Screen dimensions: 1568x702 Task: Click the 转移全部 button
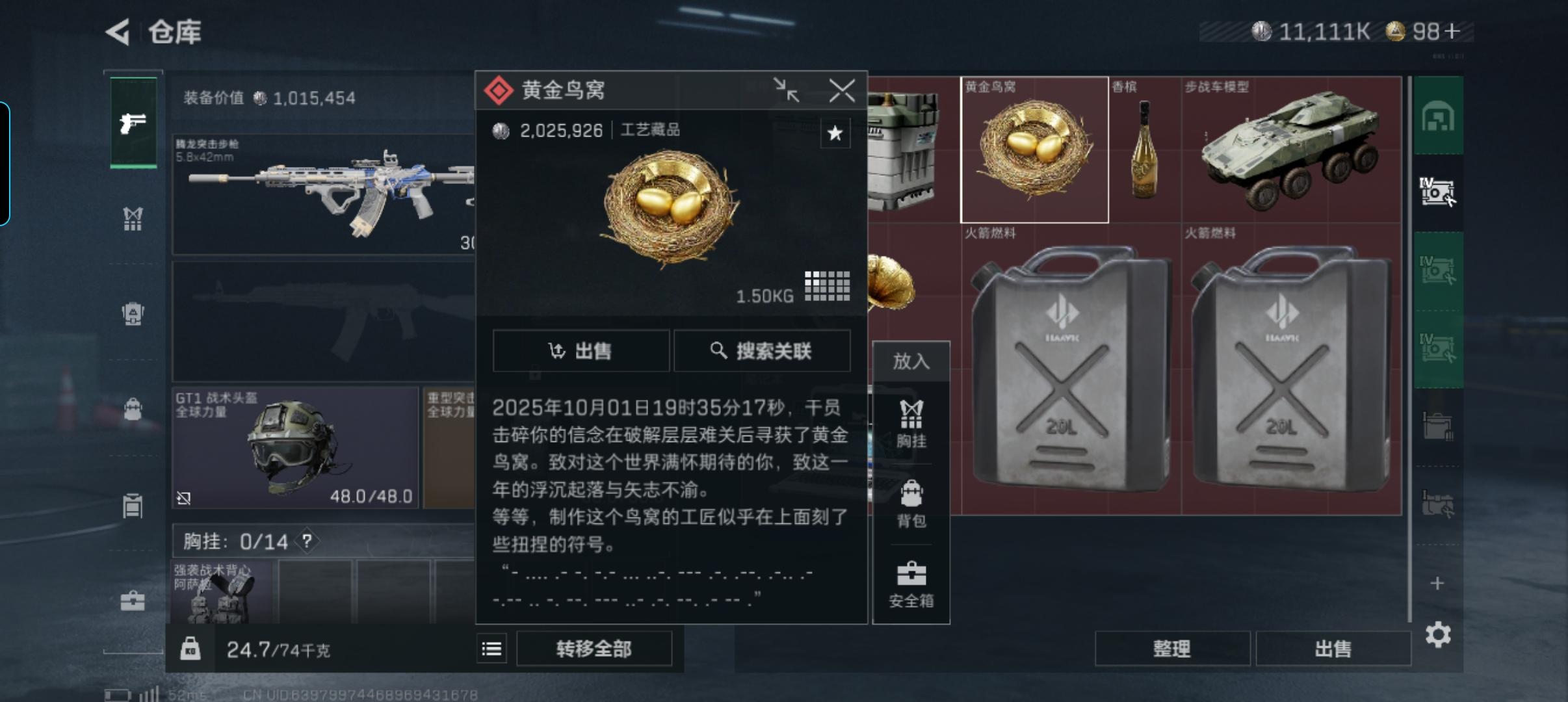pyautogui.click(x=594, y=649)
